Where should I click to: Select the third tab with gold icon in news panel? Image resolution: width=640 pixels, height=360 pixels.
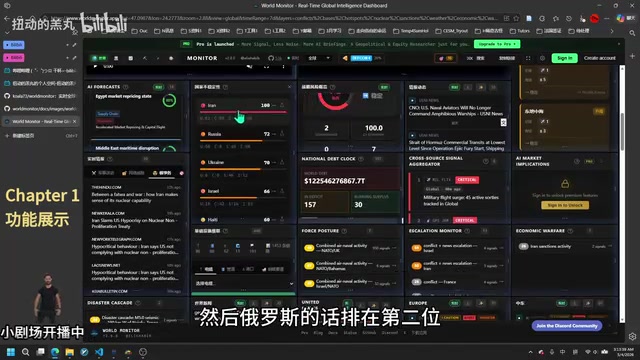tap(162, 173)
